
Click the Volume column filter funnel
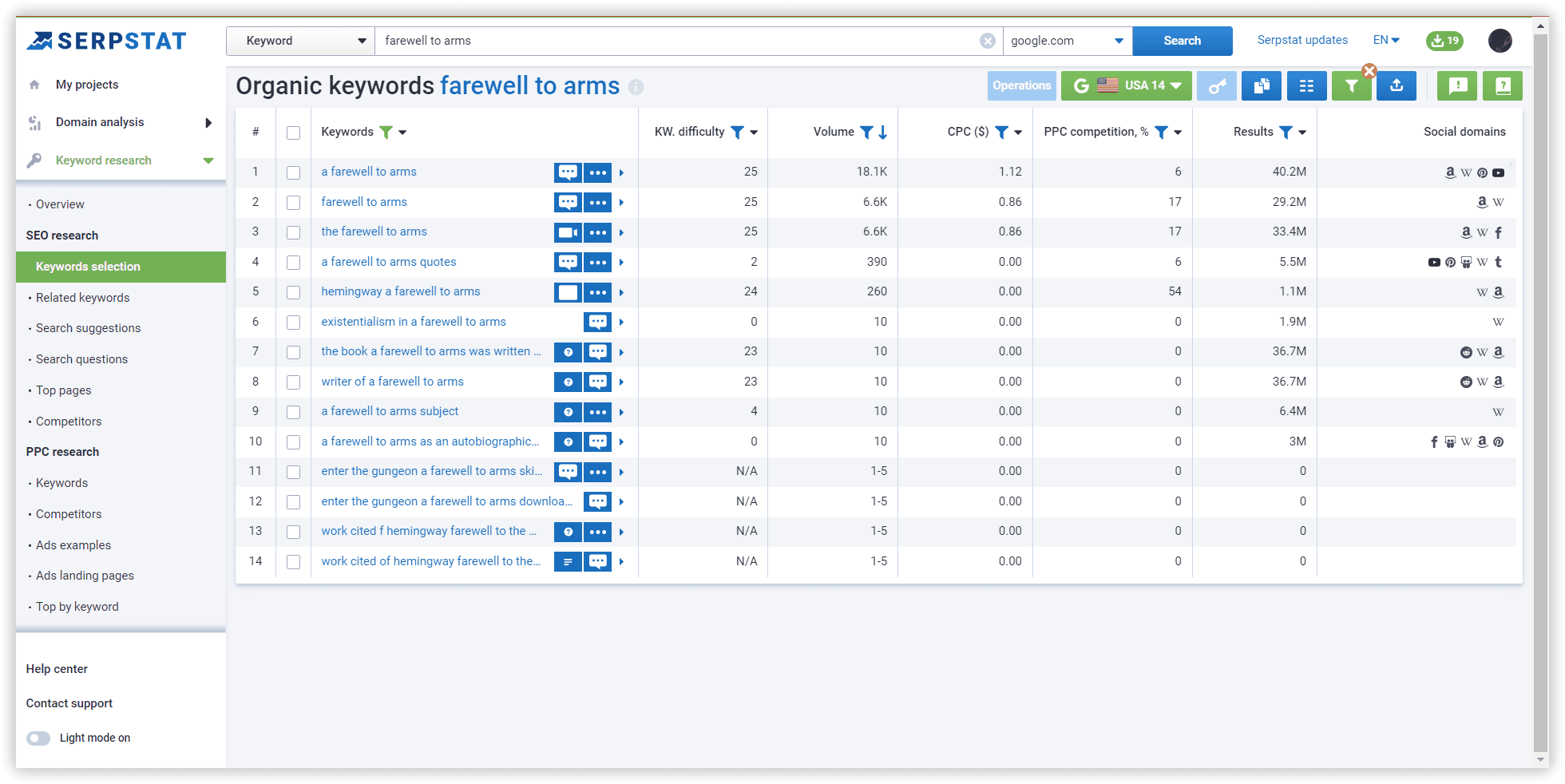[x=866, y=133]
